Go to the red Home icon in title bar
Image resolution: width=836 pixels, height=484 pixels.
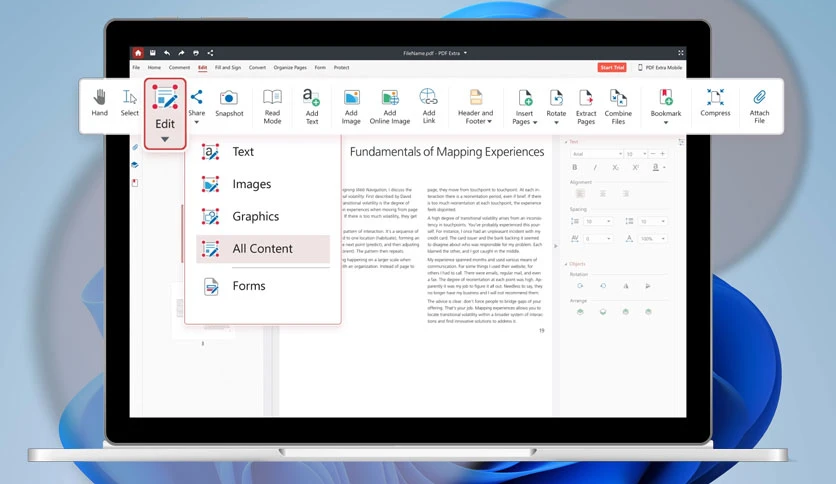point(138,53)
